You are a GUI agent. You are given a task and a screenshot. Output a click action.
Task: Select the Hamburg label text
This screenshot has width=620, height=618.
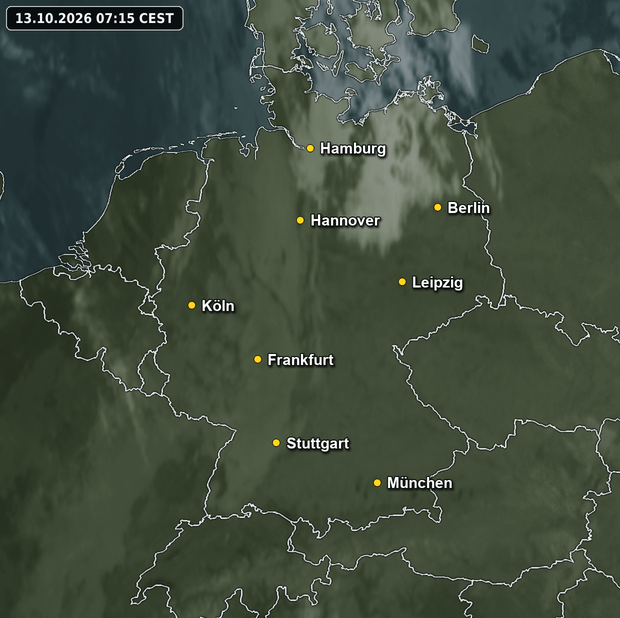pyautogui.click(x=353, y=149)
